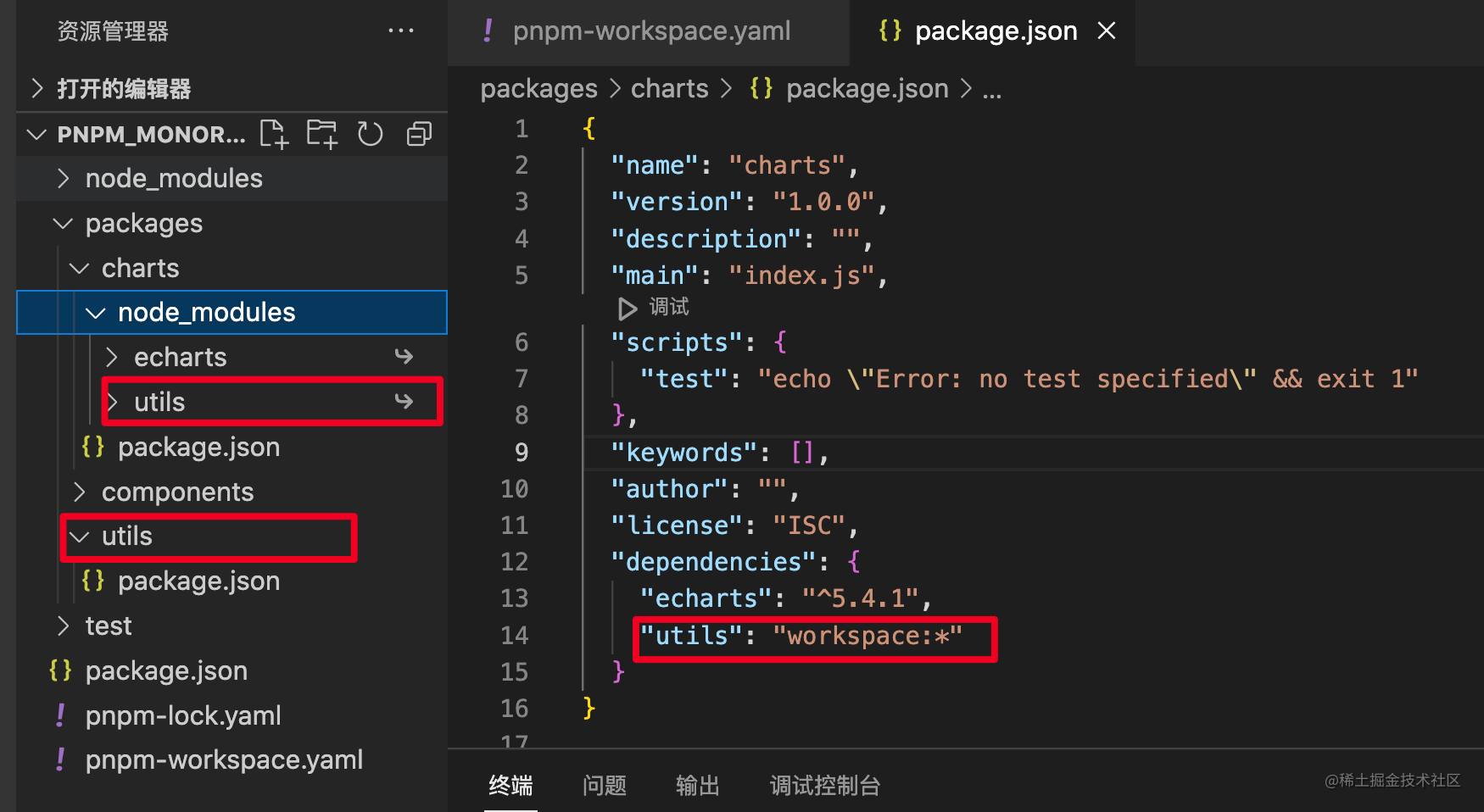The height and width of the screenshot is (812, 1484).
Task: Click the symlink arrow next to echarts
Action: (x=404, y=357)
